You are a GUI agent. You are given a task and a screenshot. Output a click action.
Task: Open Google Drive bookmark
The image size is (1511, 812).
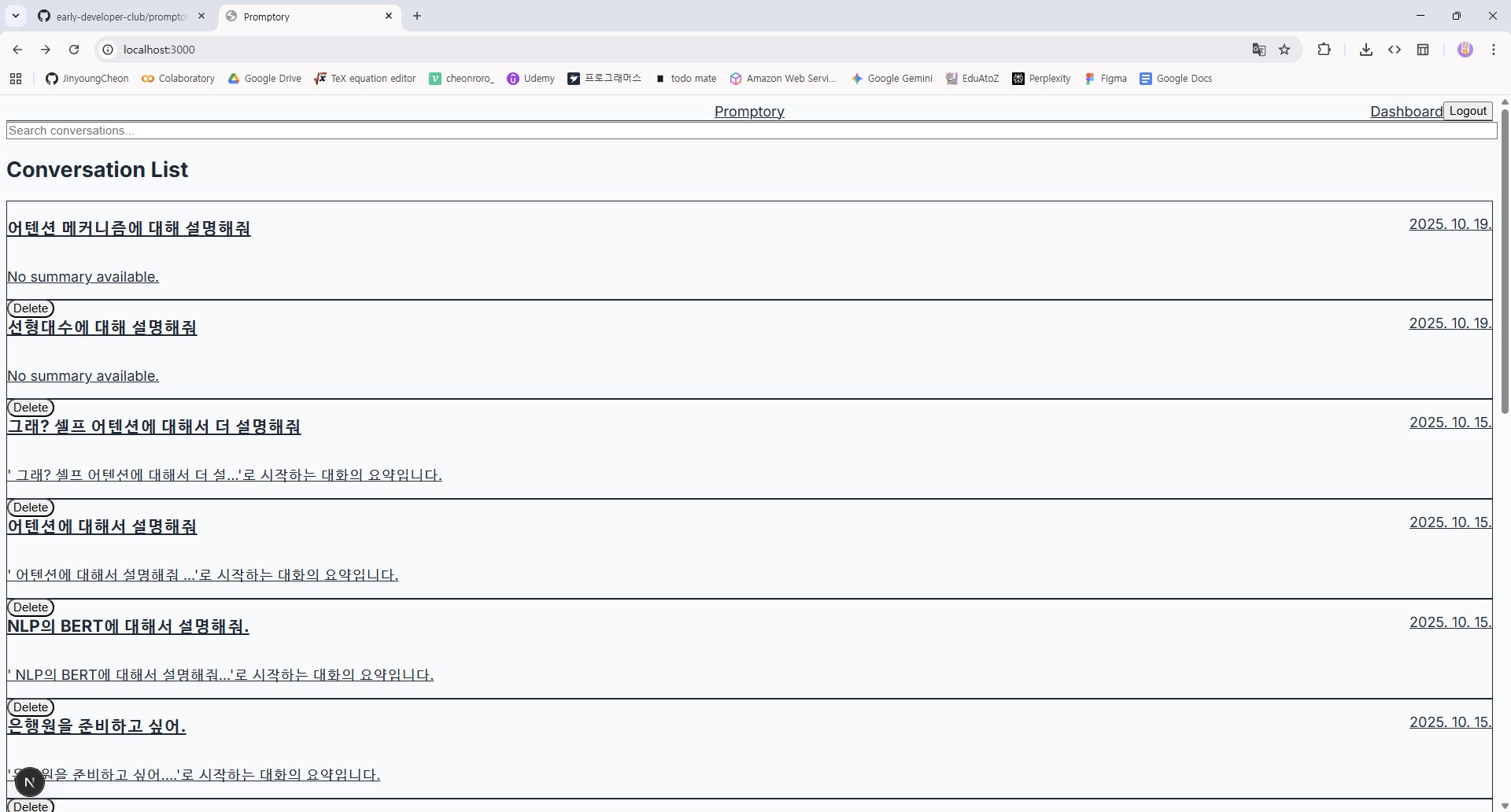click(x=264, y=79)
